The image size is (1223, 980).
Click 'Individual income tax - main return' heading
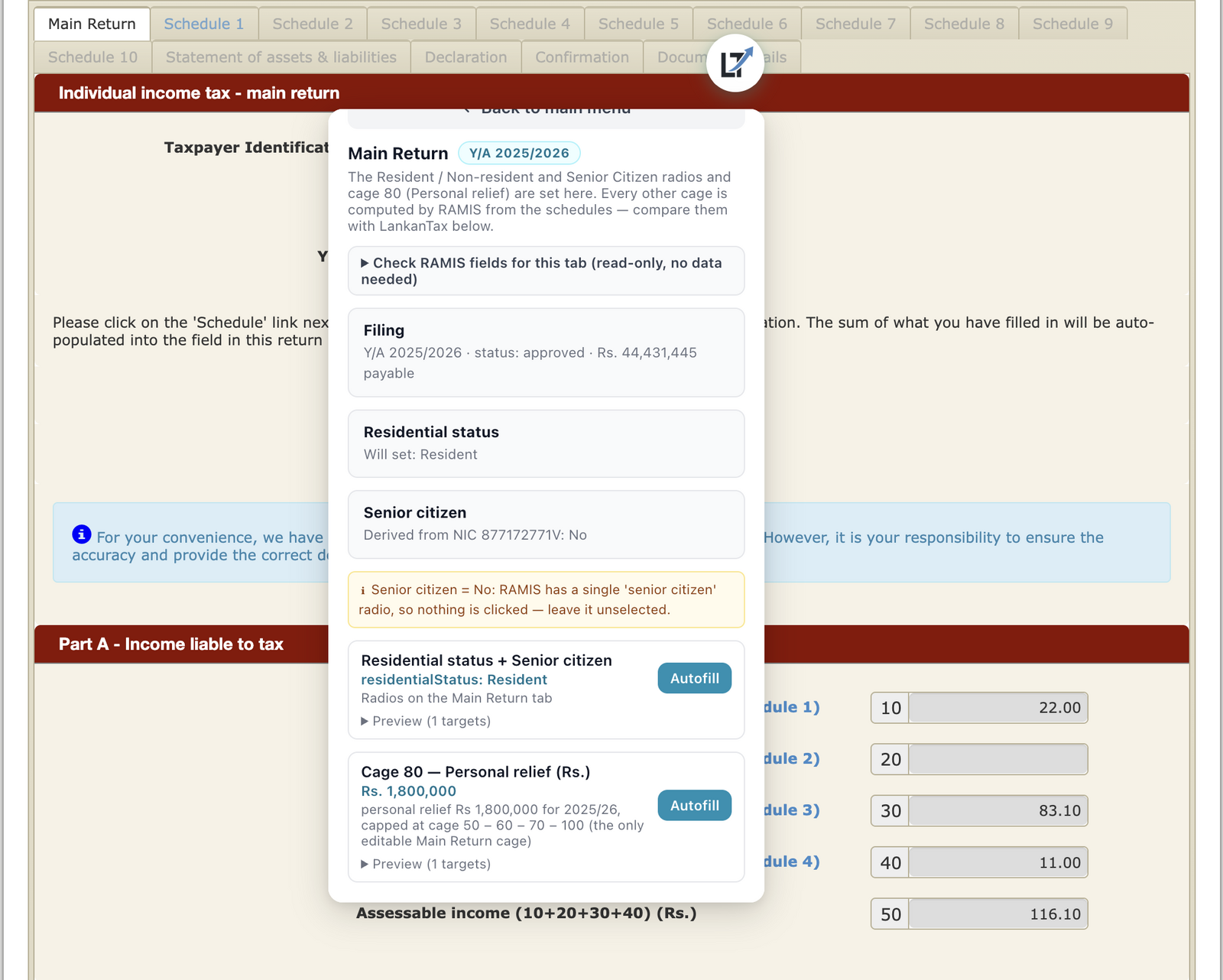(x=199, y=93)
